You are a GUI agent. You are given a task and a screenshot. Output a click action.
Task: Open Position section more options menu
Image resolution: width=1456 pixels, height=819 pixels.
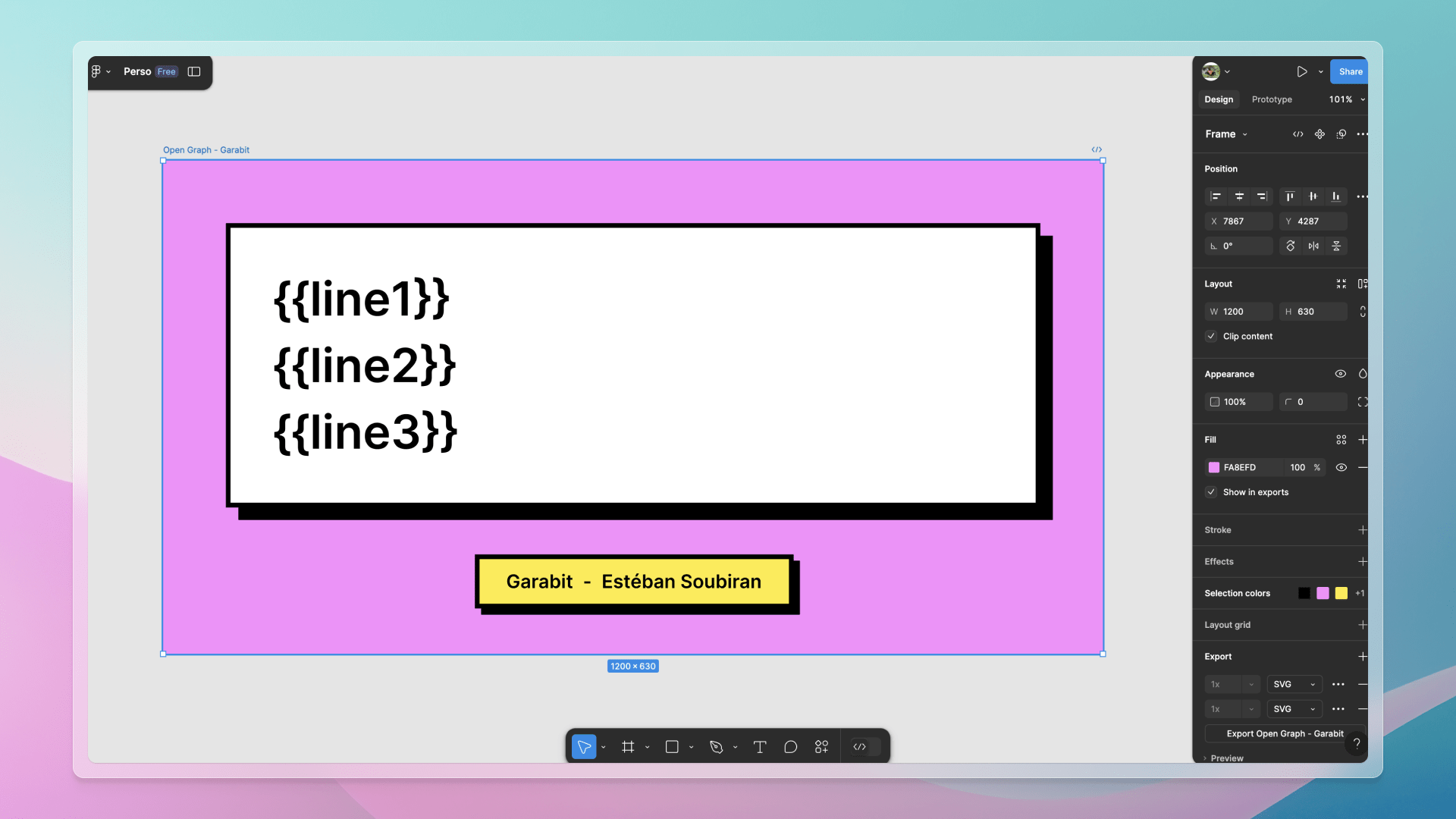click(x=1363, y=196)
